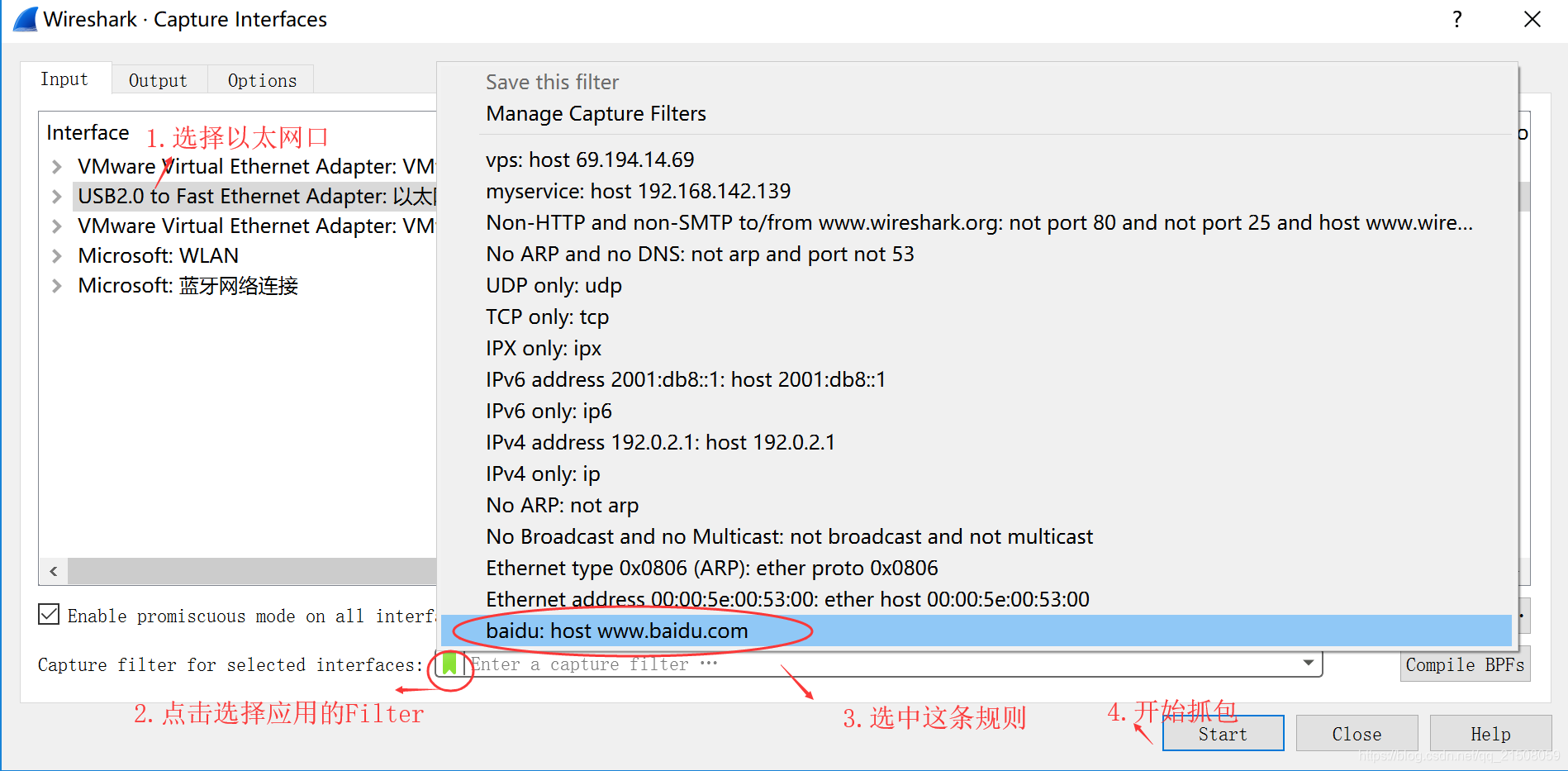Toggle Enable promiscuous mode checkbox

(x=49, y=614)
